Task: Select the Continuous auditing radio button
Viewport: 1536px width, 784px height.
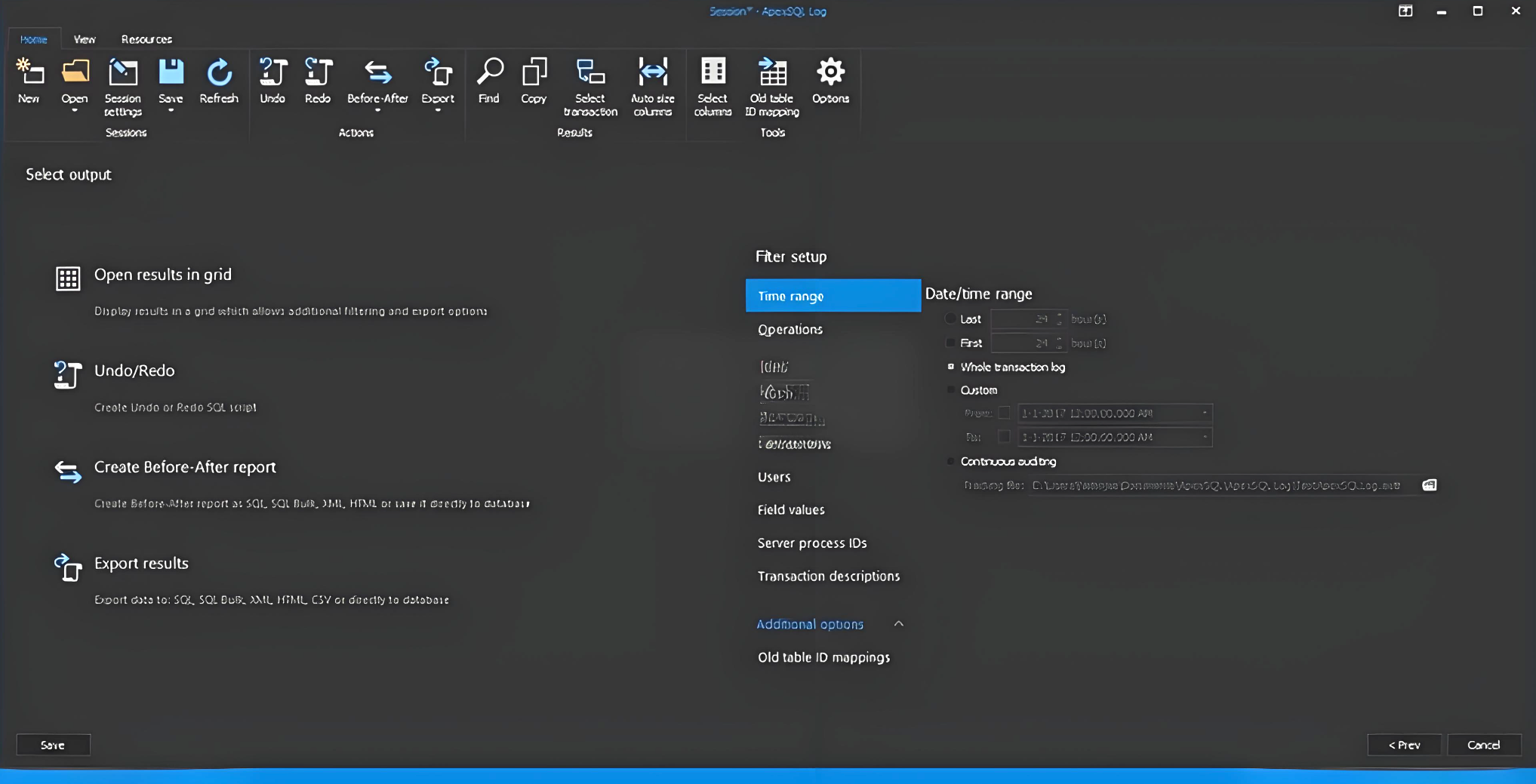Action: click(951, 461)
